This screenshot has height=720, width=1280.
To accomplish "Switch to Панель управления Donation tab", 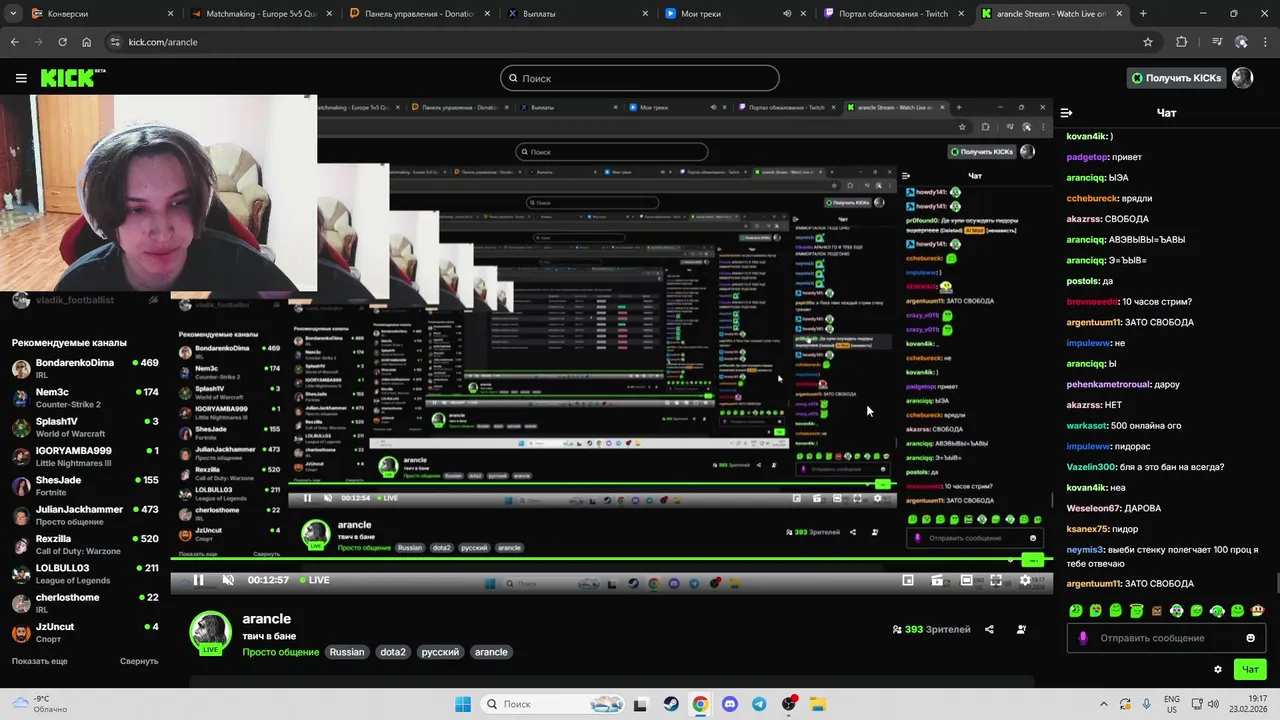I will 420,14.
